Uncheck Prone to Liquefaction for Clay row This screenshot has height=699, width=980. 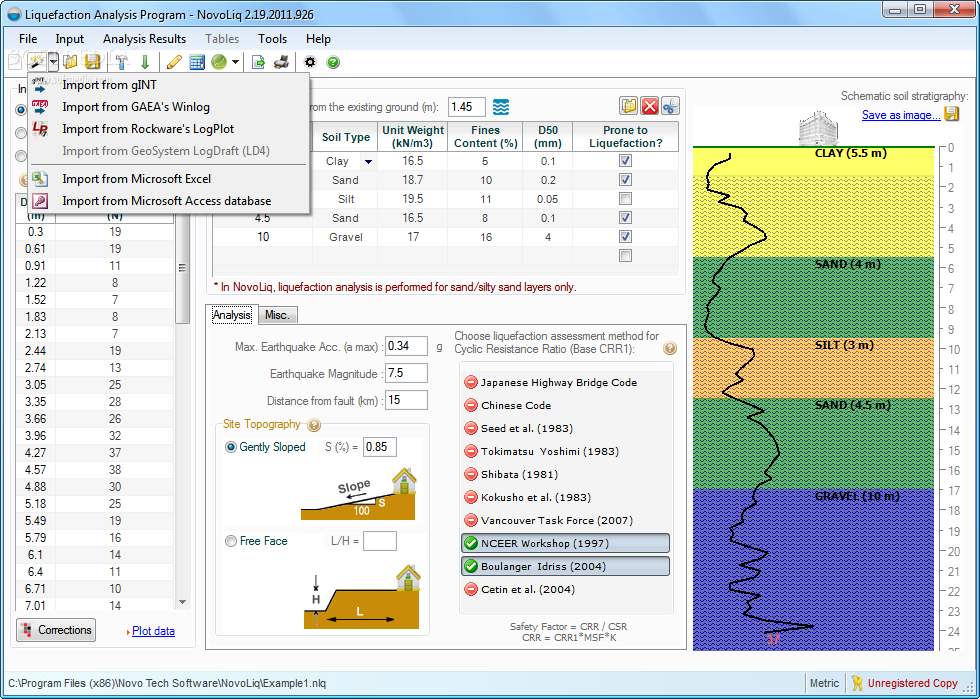(625, 161)
